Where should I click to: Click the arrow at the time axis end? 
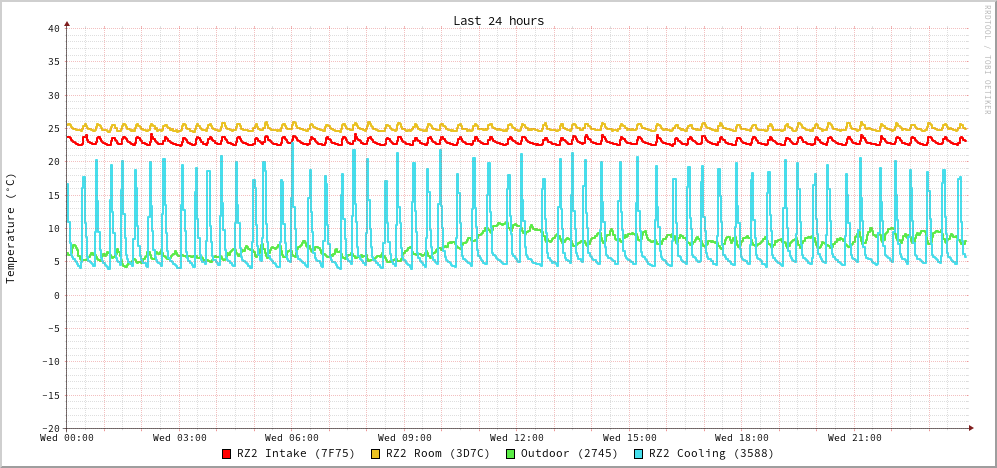tap(970, 428)
